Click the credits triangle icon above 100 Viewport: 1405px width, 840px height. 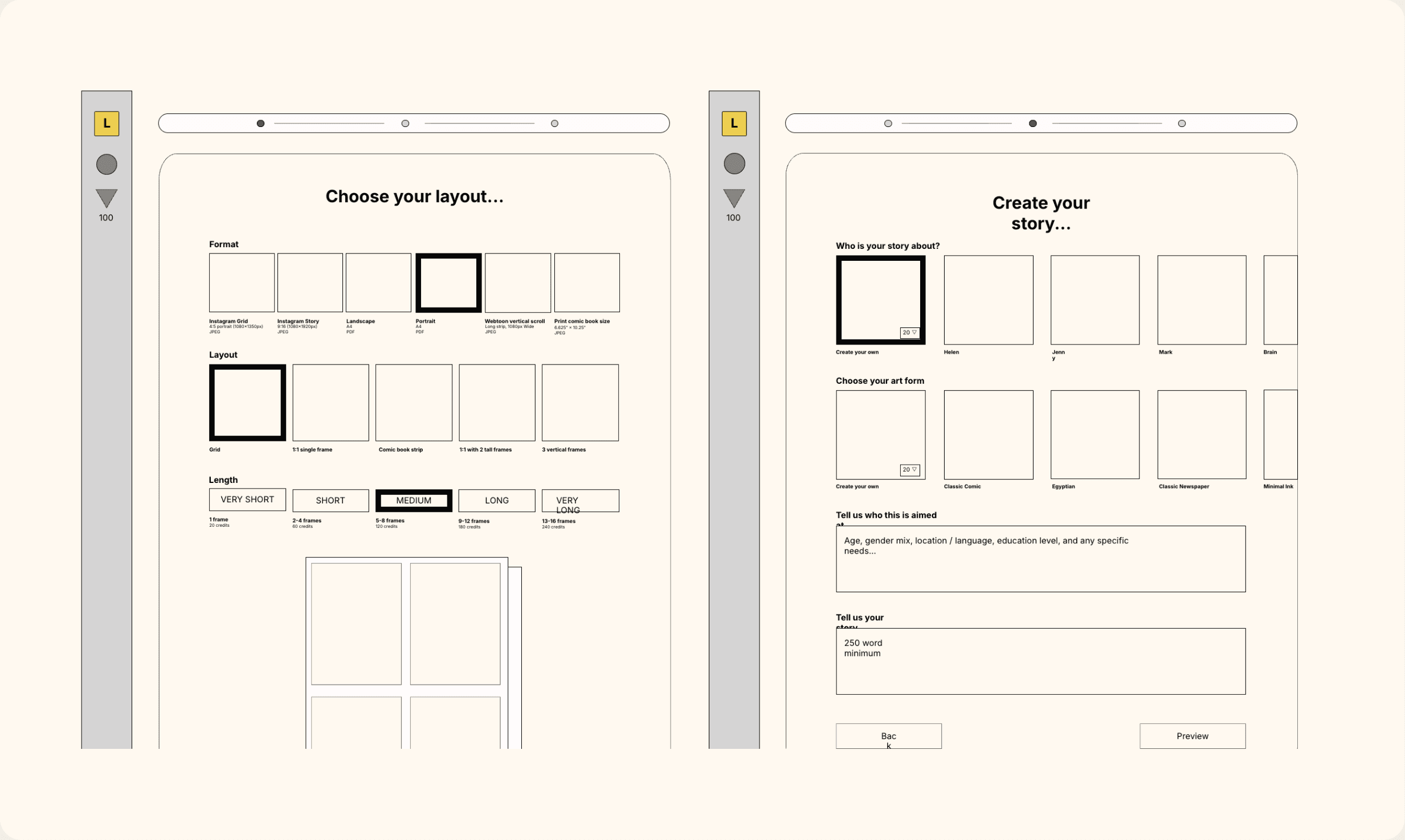coord(107,198)
